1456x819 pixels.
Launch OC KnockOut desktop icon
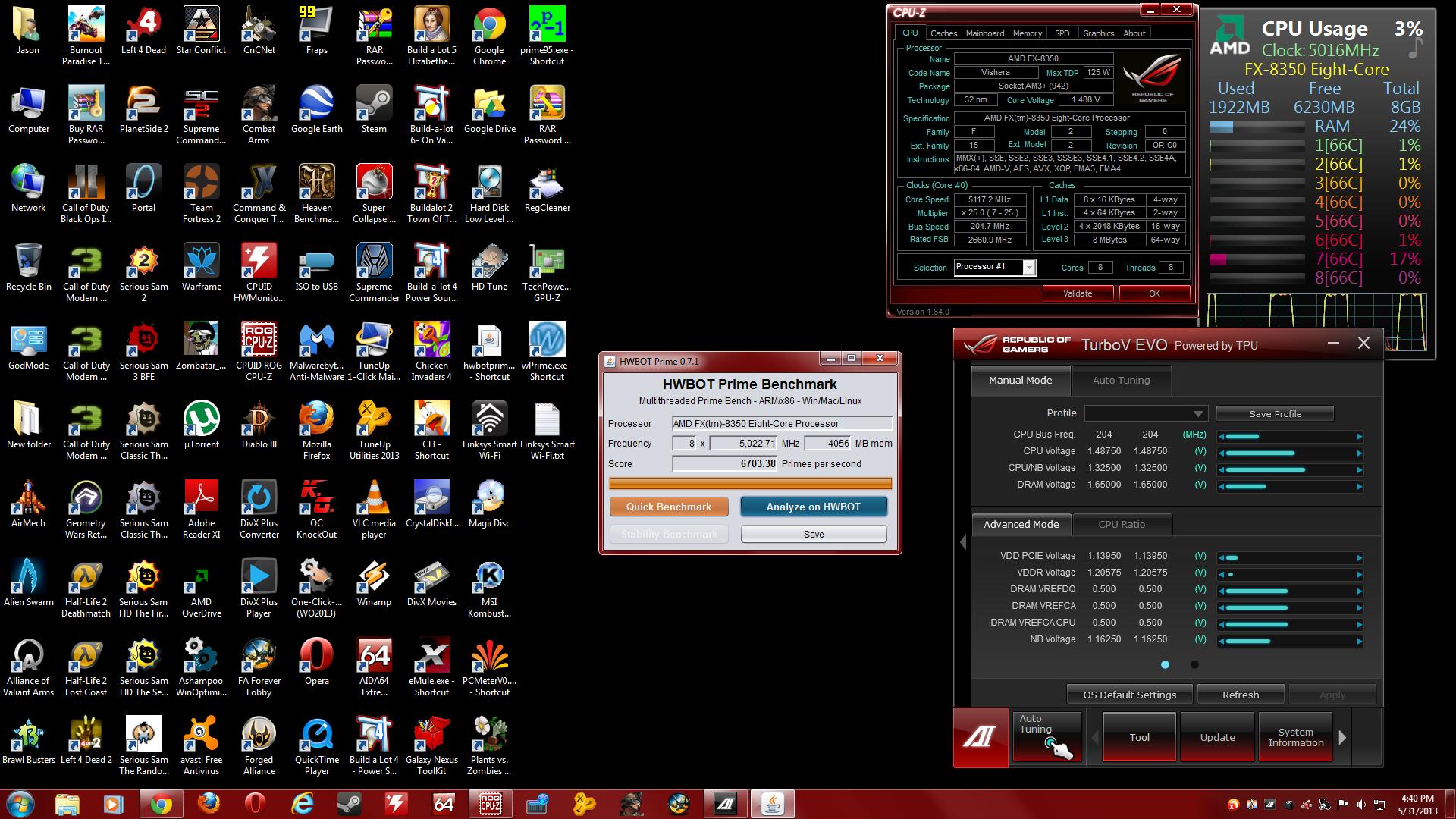[x=316, y=509]
